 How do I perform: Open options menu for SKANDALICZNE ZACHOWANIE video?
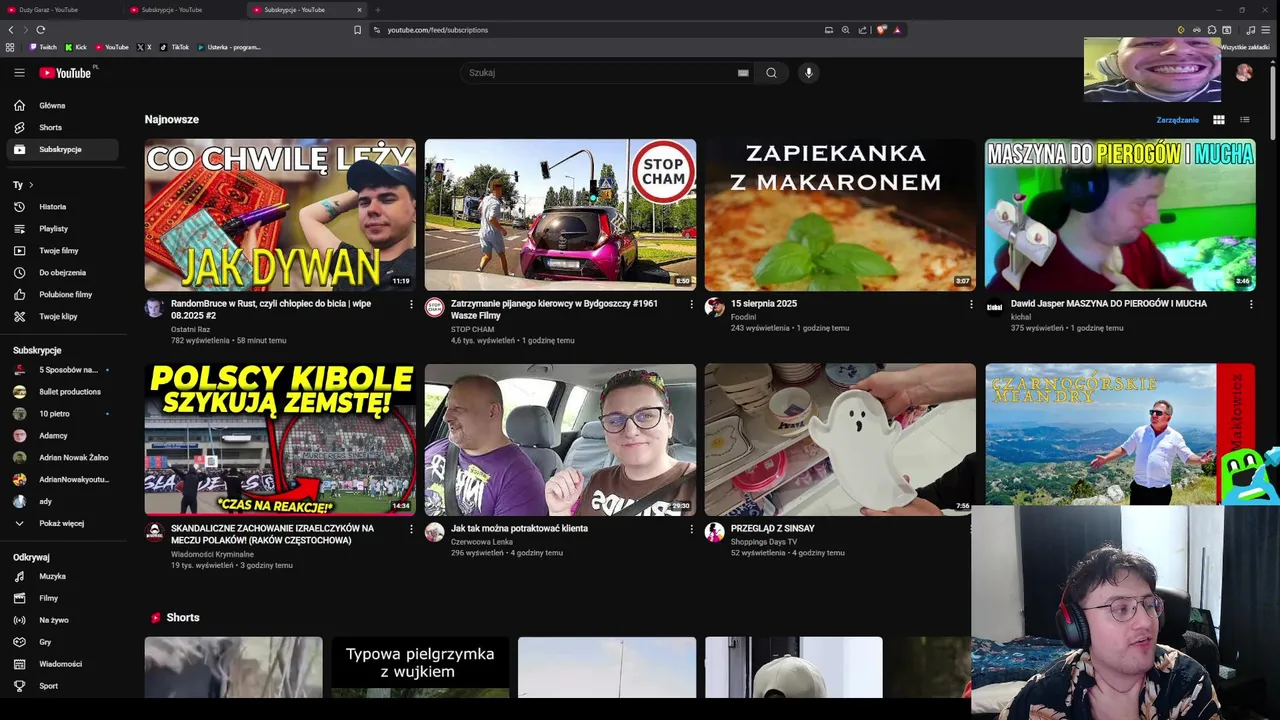click(x=411, y=529)
